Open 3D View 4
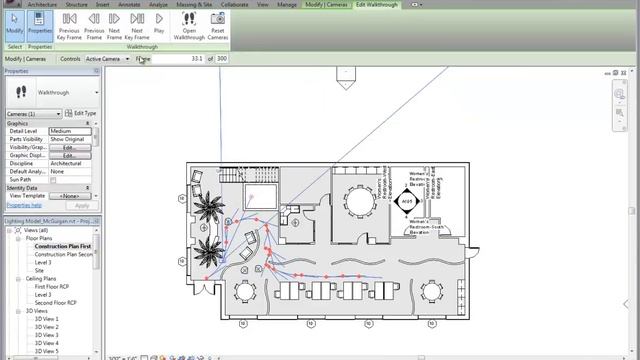Image resolution: width=640 pixels, height=360 pixels. click(47, 343)
